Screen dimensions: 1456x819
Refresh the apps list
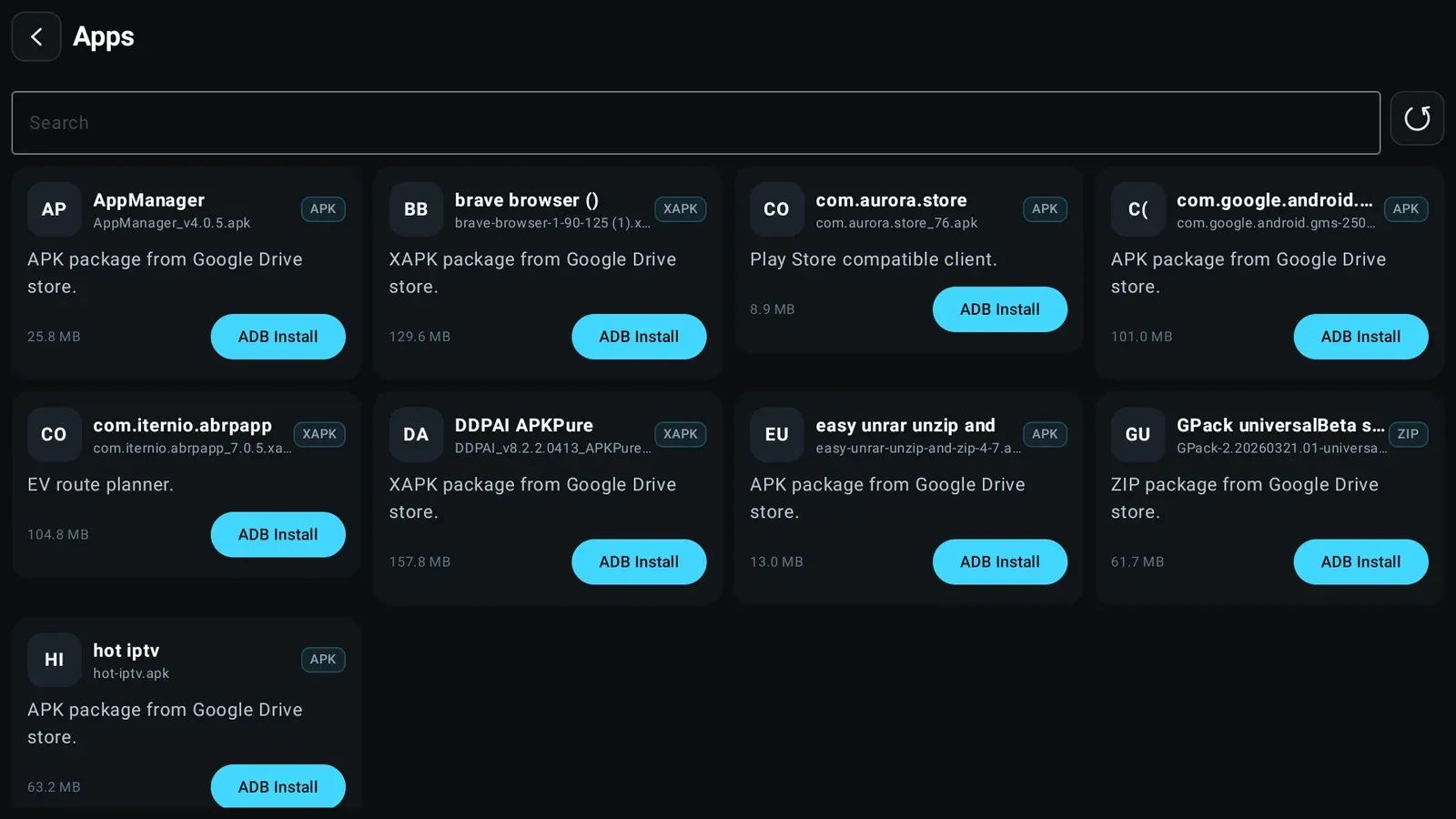pyautogui.click(x=1417, y=118)
